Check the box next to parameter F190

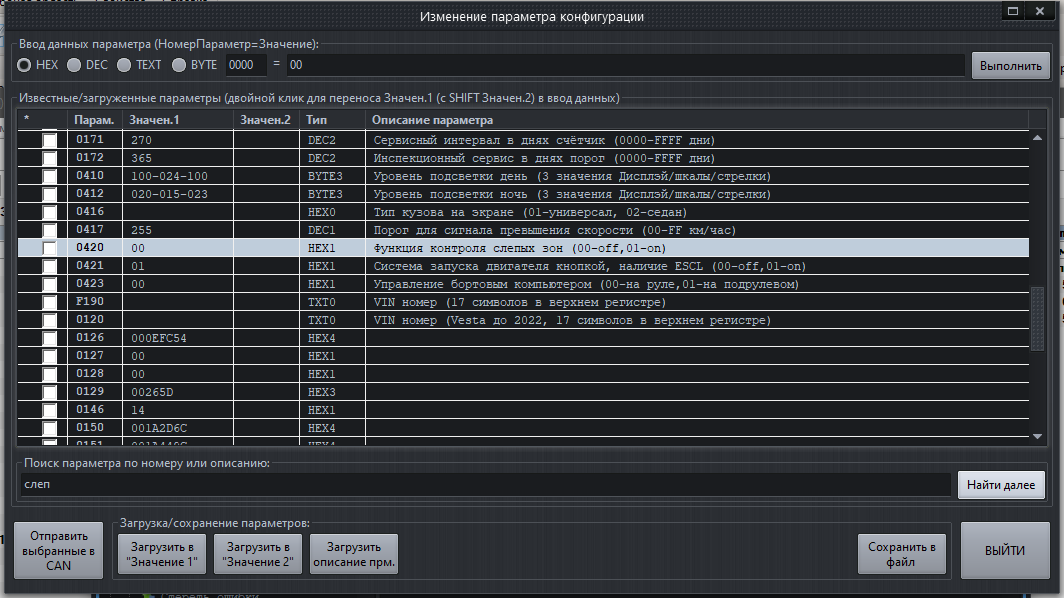pos(49,302)
